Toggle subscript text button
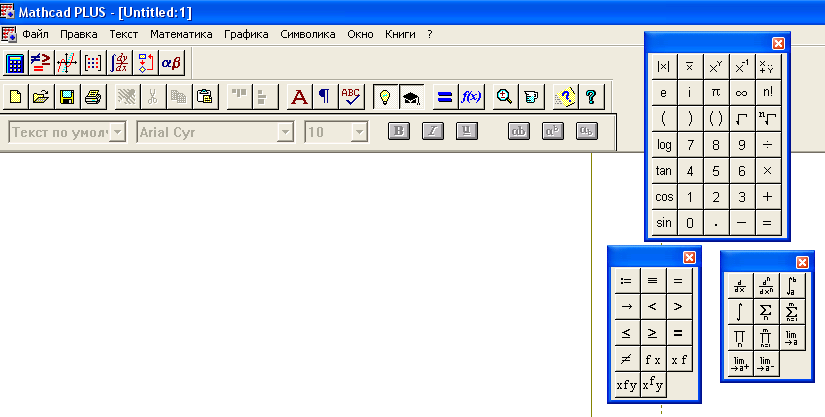825x417 pixels. click(587, 131)
